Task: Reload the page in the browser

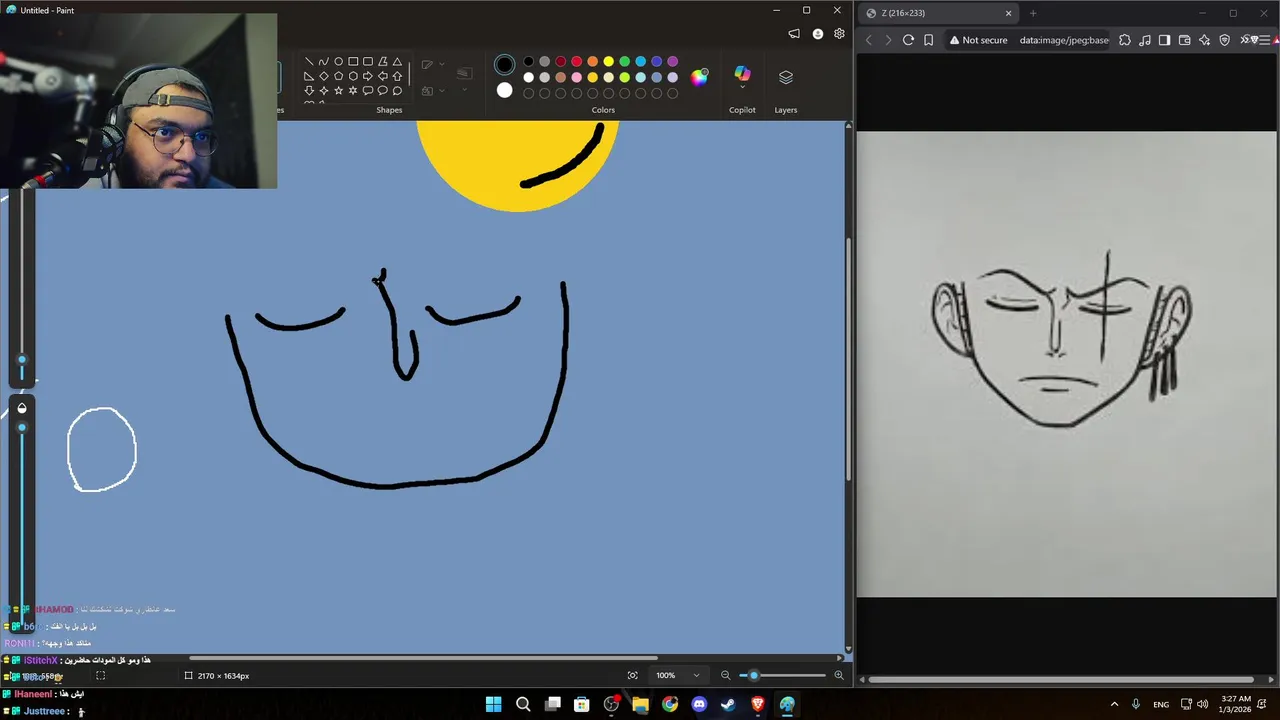Action: tap(908, 40)
